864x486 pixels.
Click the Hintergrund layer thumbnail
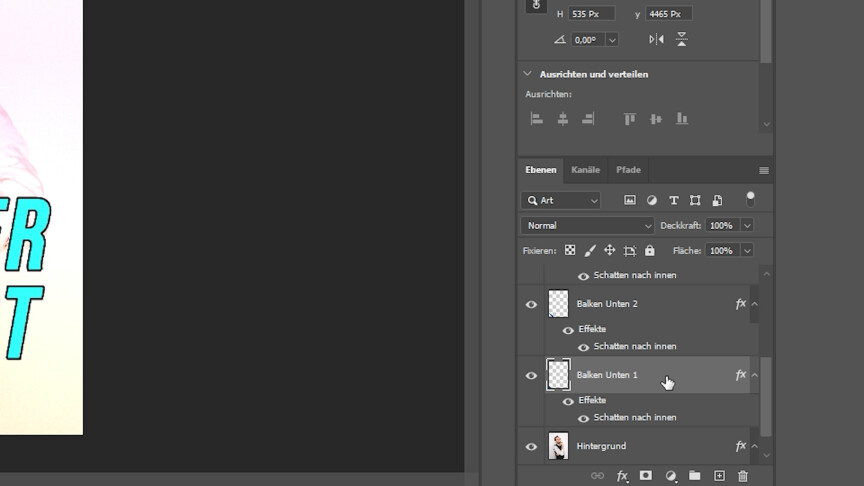(x=558, y=446)
